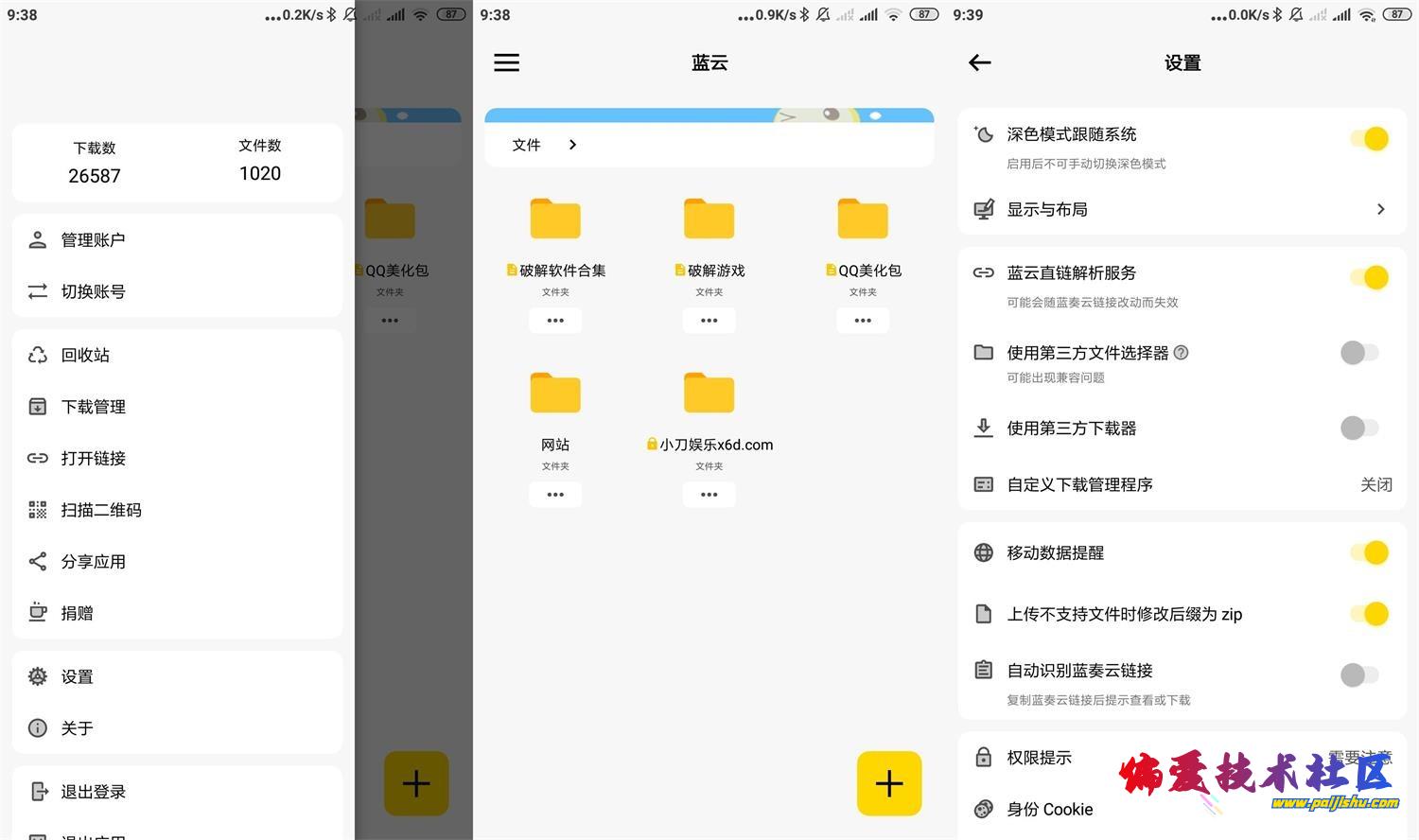
Task: Select 切换账号 in the drawer
Action: (177, 291)
